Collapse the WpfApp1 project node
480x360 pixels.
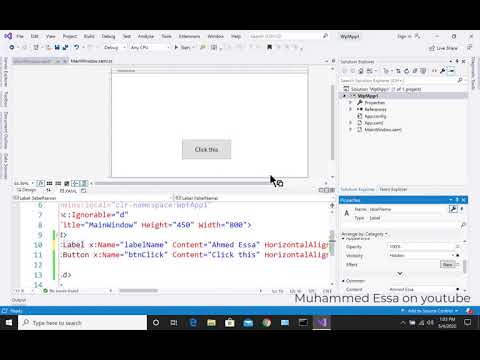(x=345, y=96)
